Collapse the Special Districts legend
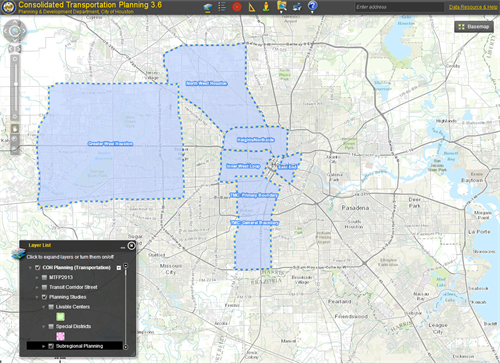 pyautogui.click(x=44, y=326)
